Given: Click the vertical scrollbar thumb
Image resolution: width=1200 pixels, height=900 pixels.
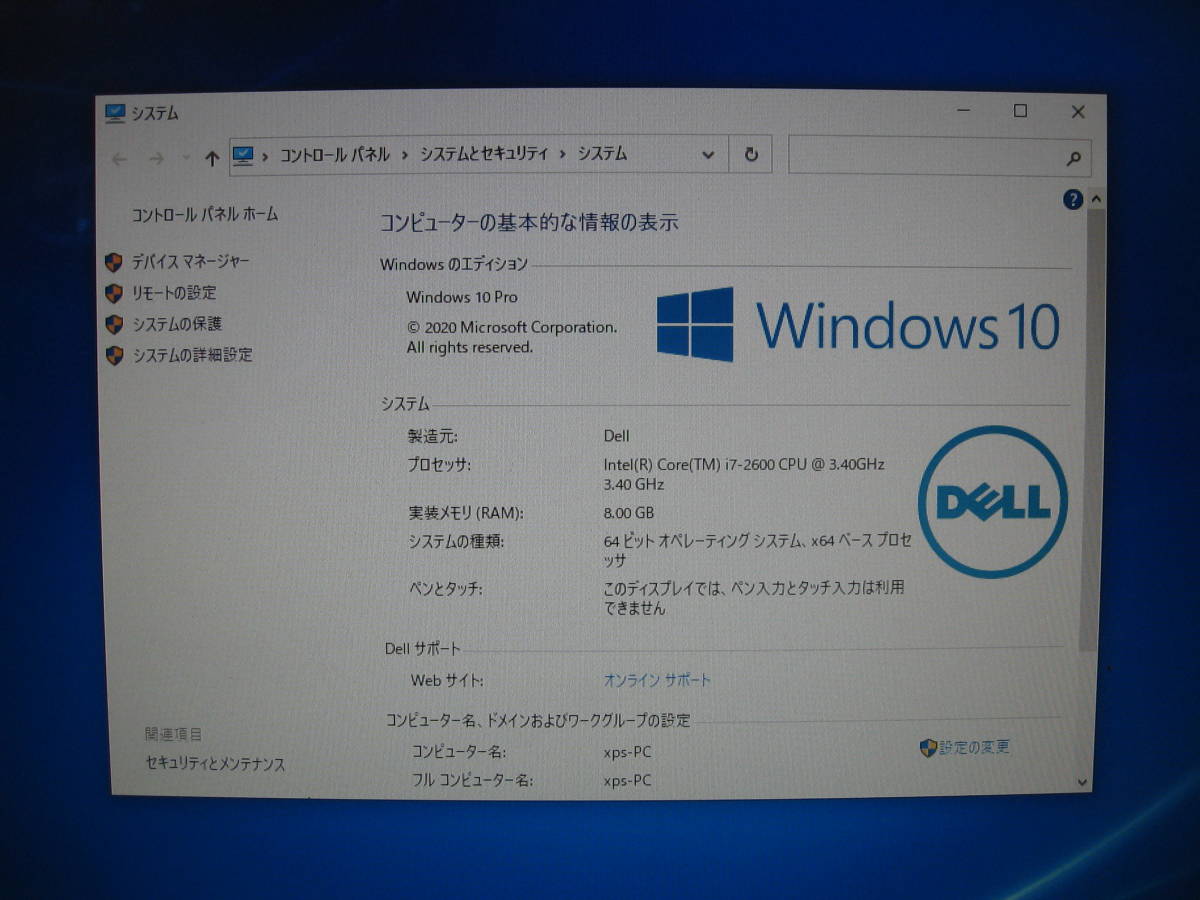Looking at the screenshot, I should point(1092,431).
